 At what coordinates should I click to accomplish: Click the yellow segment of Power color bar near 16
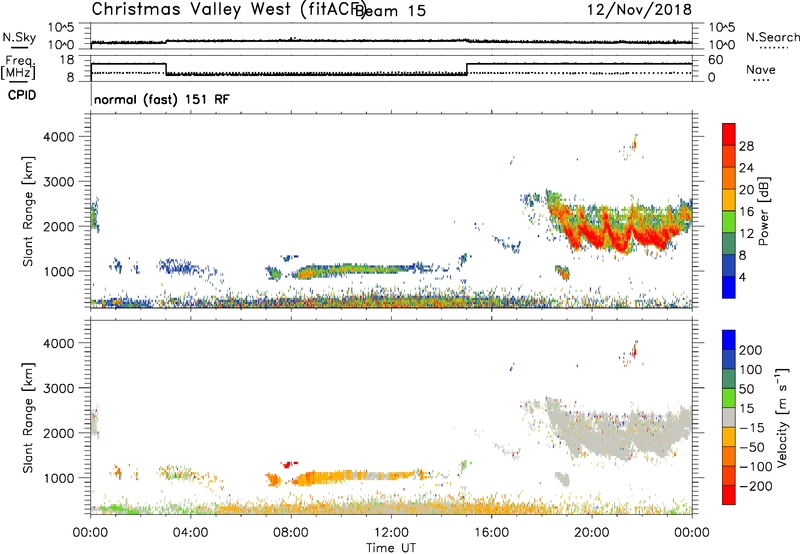pos(729,200)
